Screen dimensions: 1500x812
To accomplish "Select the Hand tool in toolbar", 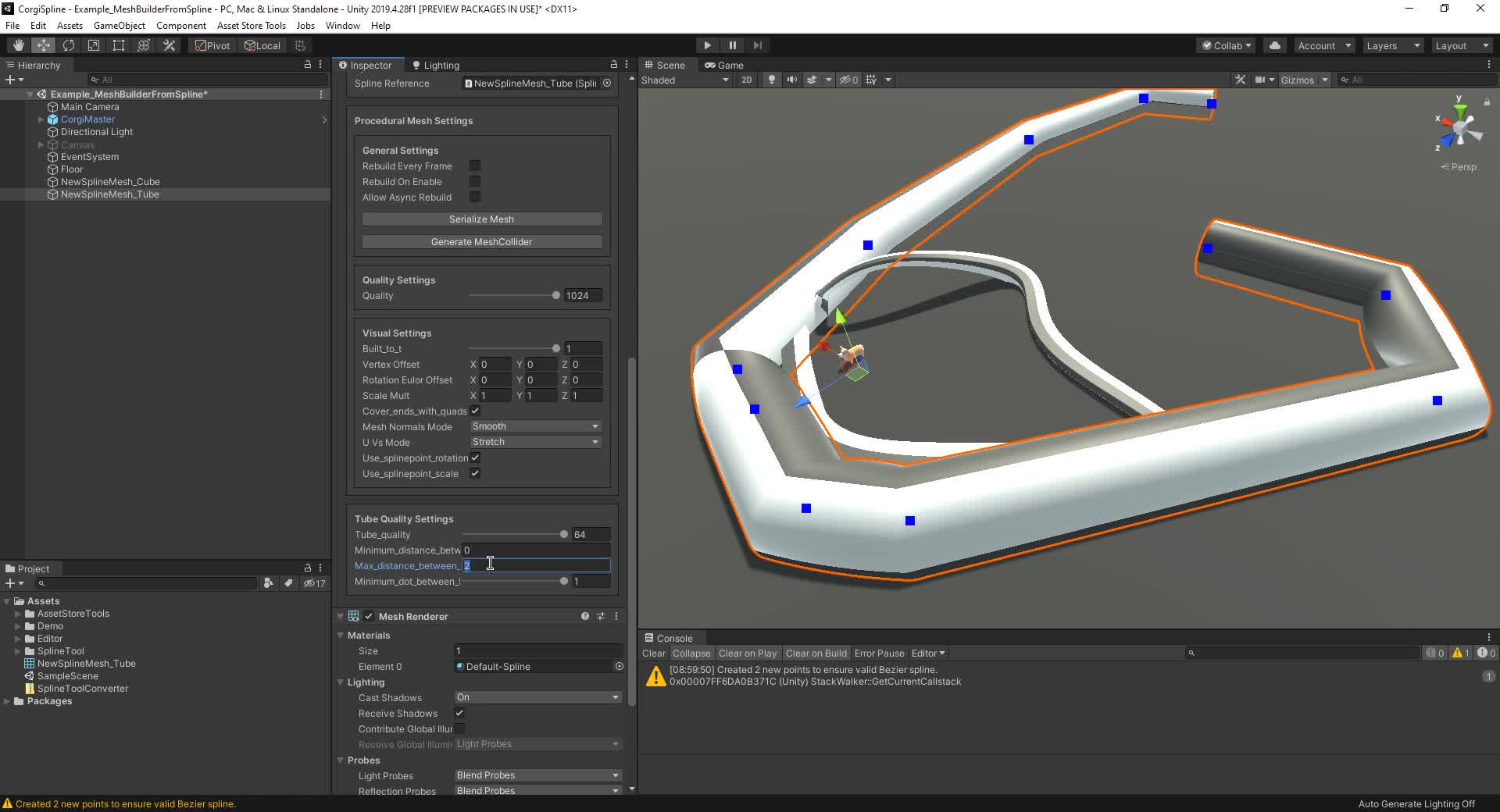I will (x=18, y=45).
